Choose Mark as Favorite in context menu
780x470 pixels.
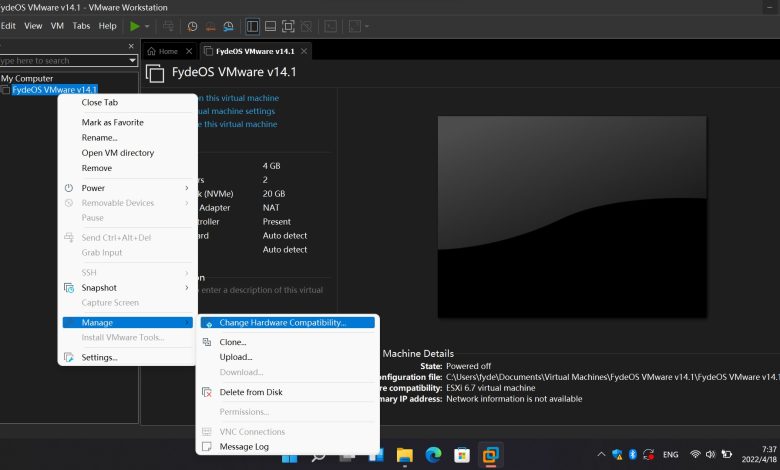point(112,122)
